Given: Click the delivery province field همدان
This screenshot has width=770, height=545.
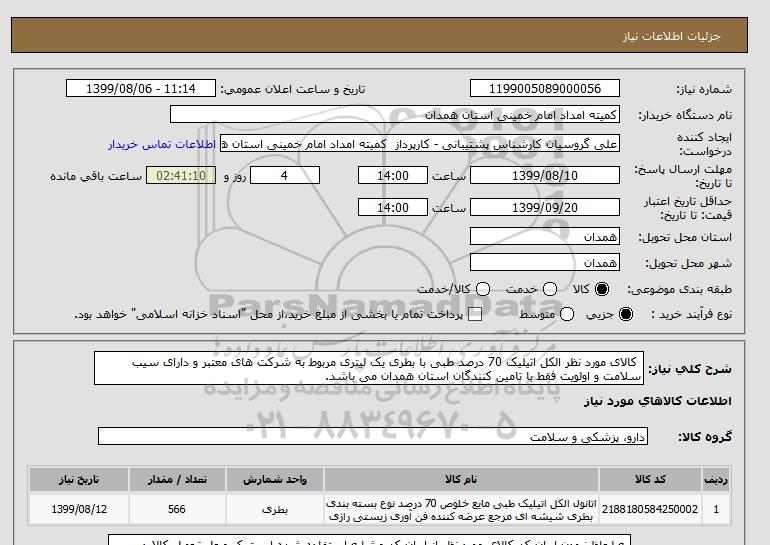Looking at the screenshot, I should click(545, 237).
